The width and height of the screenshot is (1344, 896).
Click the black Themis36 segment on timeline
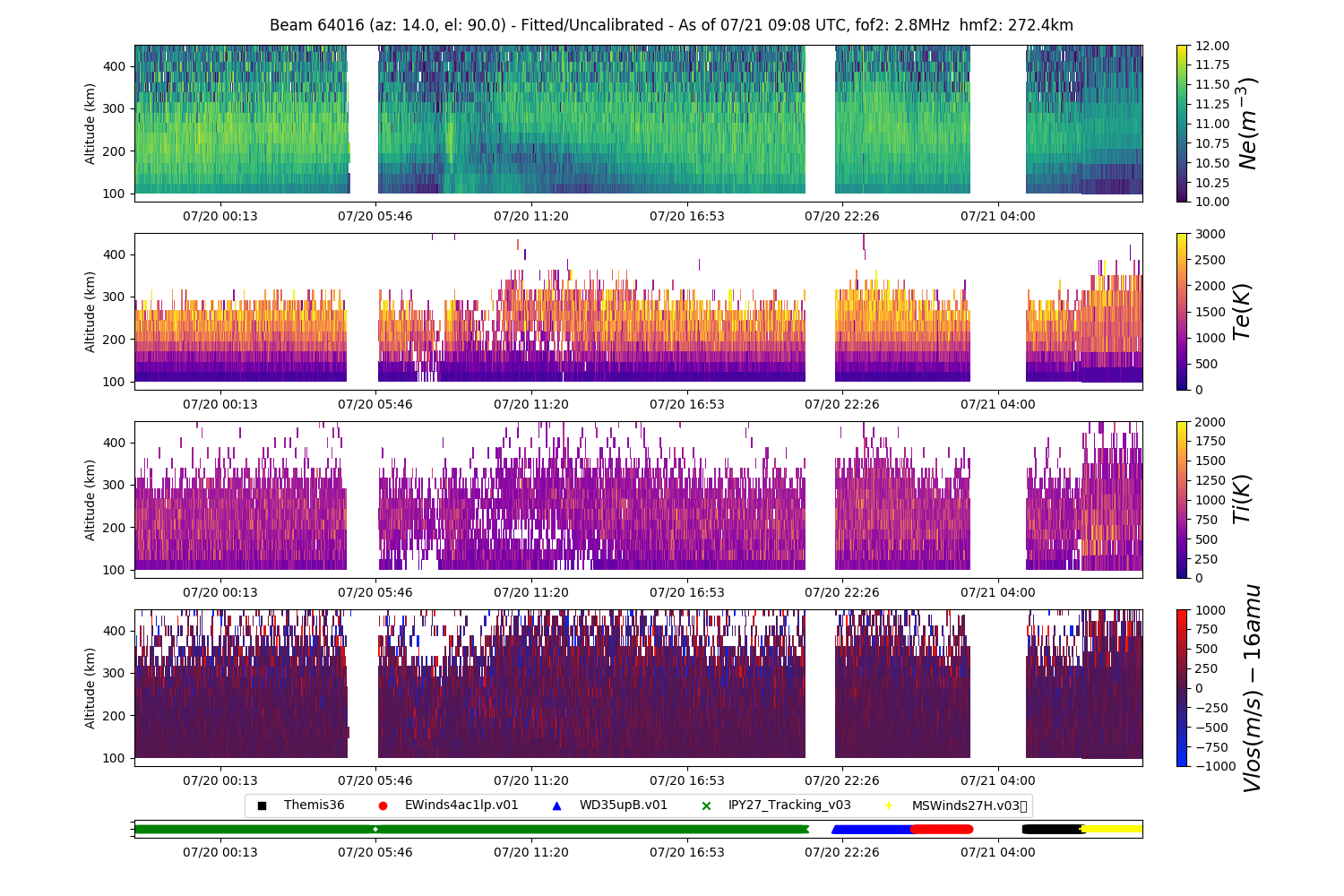(1052, 830)
